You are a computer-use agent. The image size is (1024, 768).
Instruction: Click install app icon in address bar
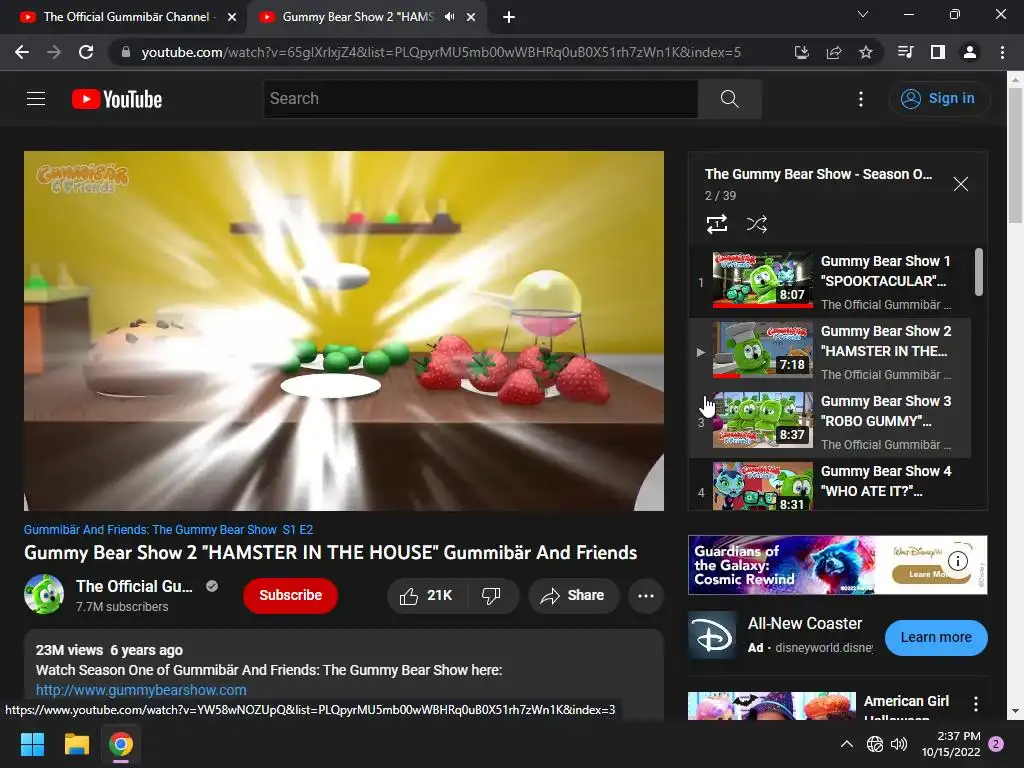point(801,52)
